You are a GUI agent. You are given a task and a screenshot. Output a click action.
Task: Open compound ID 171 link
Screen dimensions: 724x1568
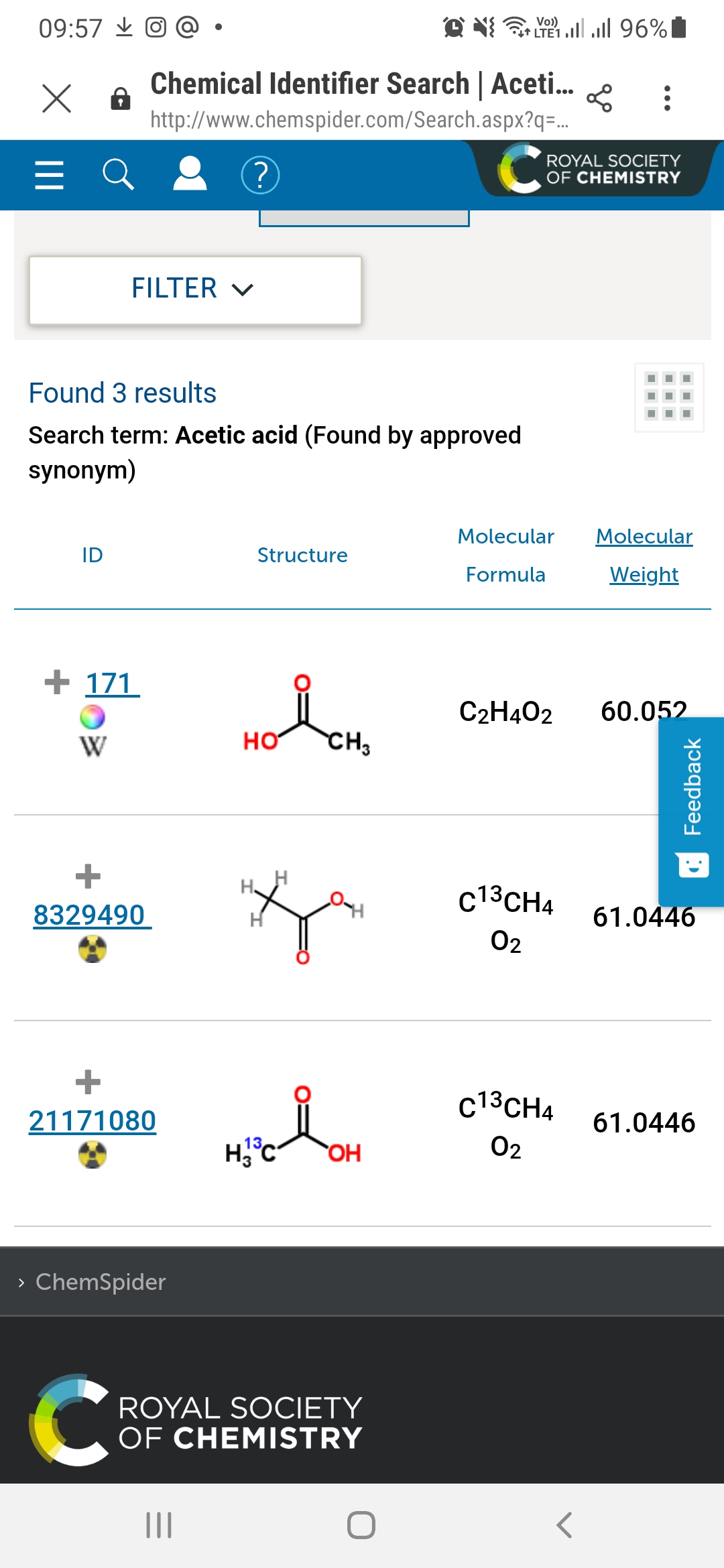[x=113, y=683]
